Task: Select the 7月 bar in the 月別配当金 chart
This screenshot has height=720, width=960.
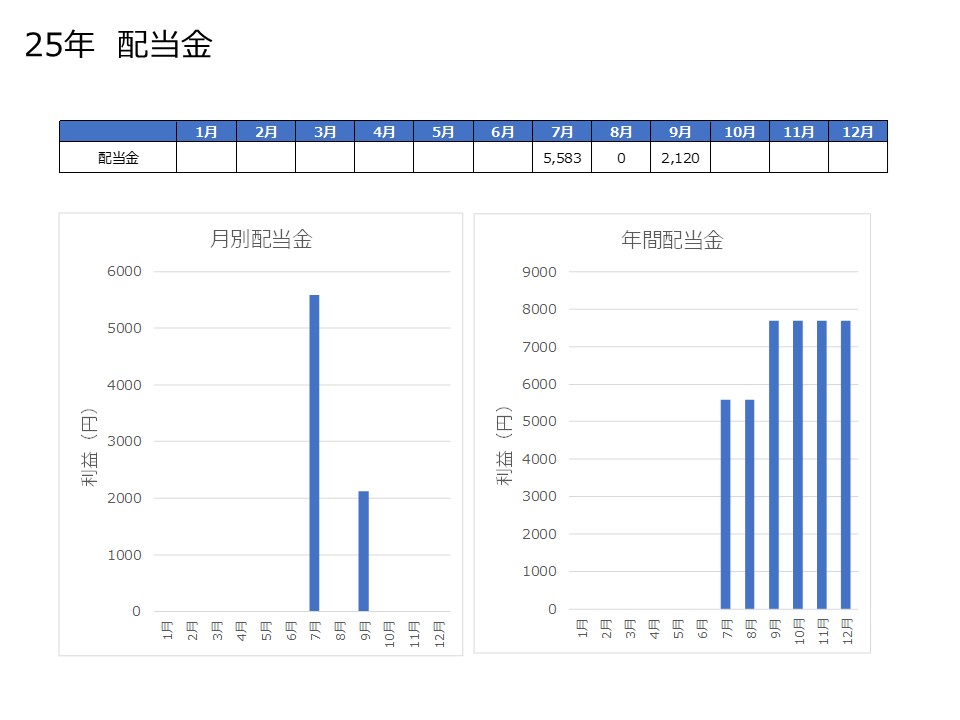Action: (x=314, y=452)
